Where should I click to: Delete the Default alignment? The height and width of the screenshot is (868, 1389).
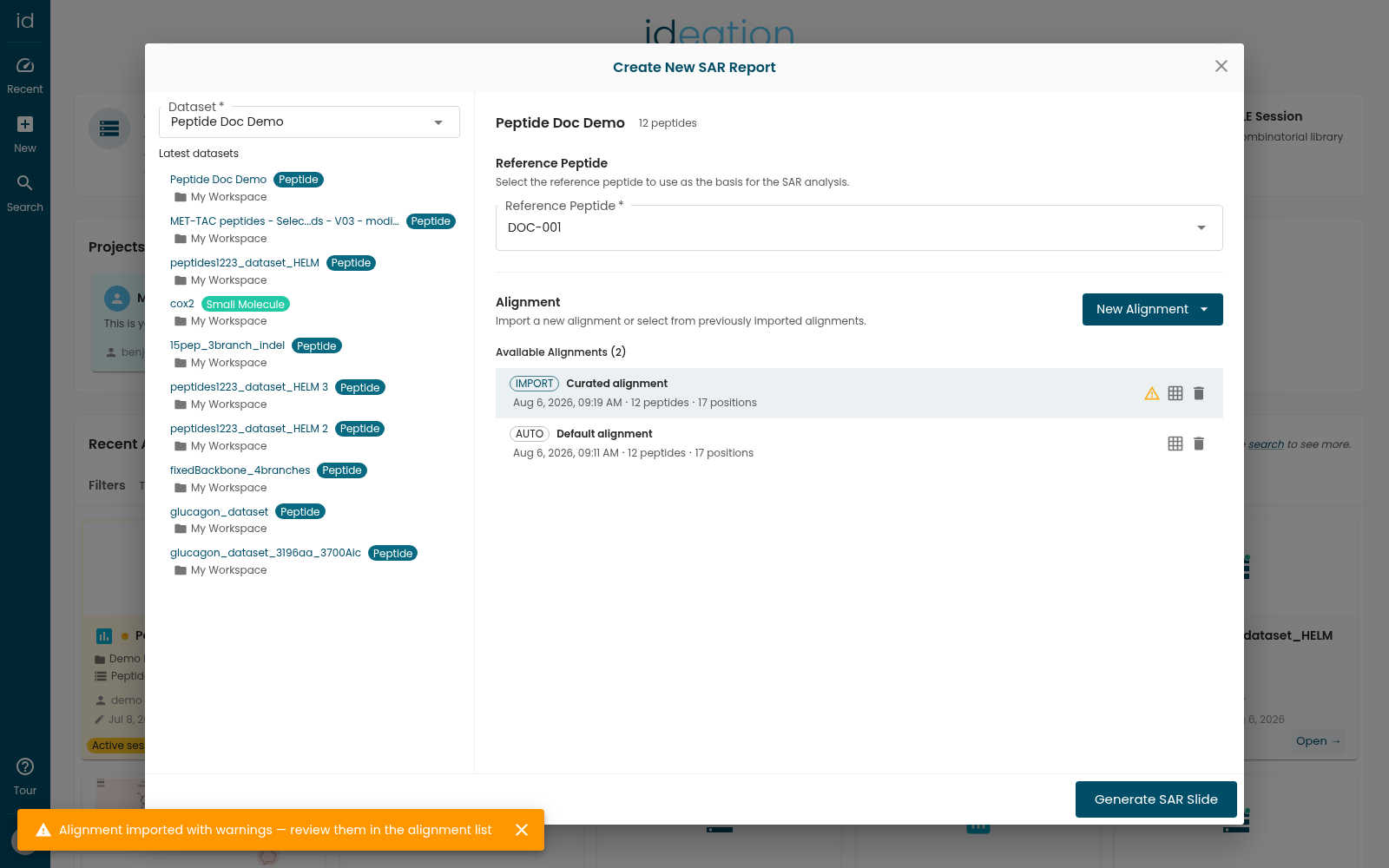1199,444
